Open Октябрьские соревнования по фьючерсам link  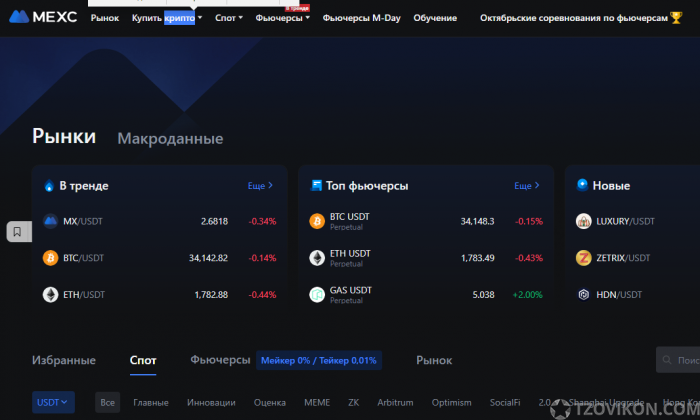click(574, 18)
